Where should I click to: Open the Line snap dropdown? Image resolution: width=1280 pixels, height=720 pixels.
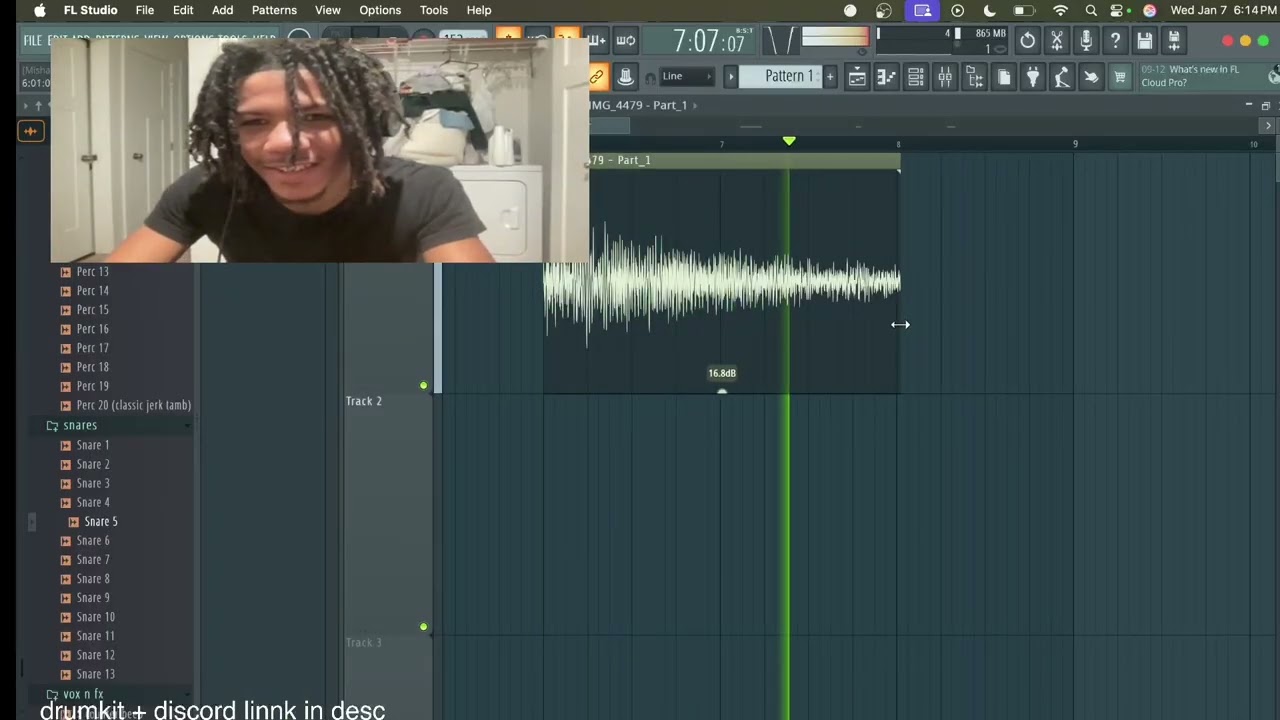686,77
